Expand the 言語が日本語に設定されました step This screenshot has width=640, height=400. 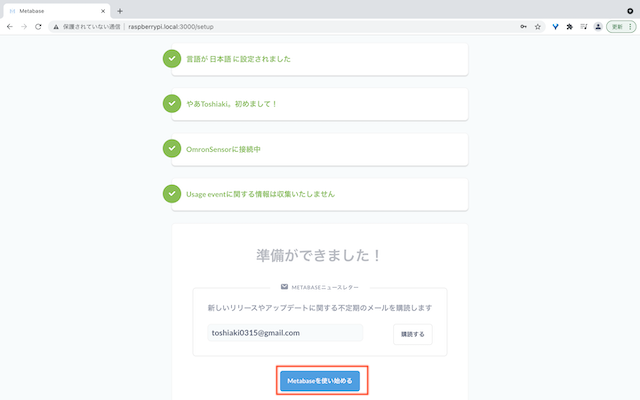pos(320,59)
